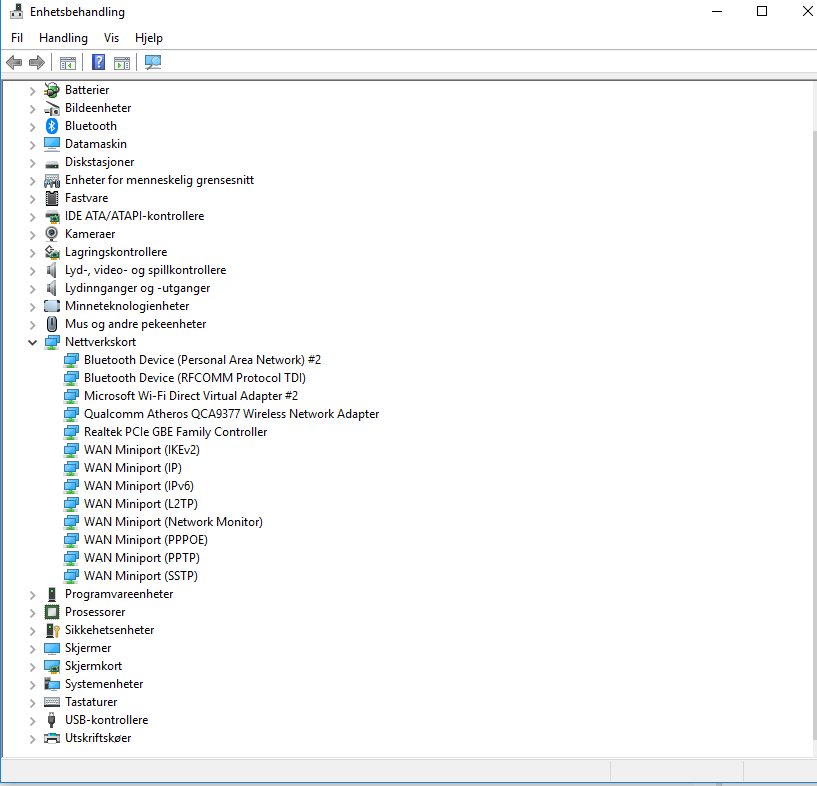Select WAN Miniport (IPv6)
The image size is (817, 786).
(x=139, y=486)
